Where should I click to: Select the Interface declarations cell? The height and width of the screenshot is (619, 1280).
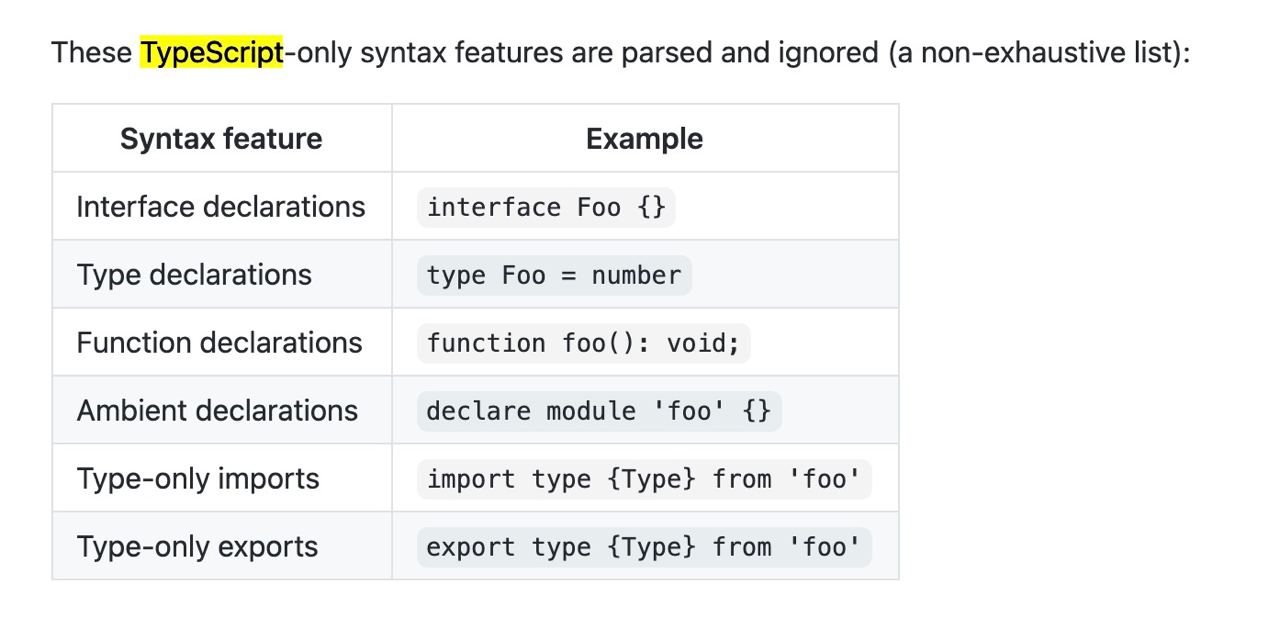pyautogui.click(x=221, y=207)
